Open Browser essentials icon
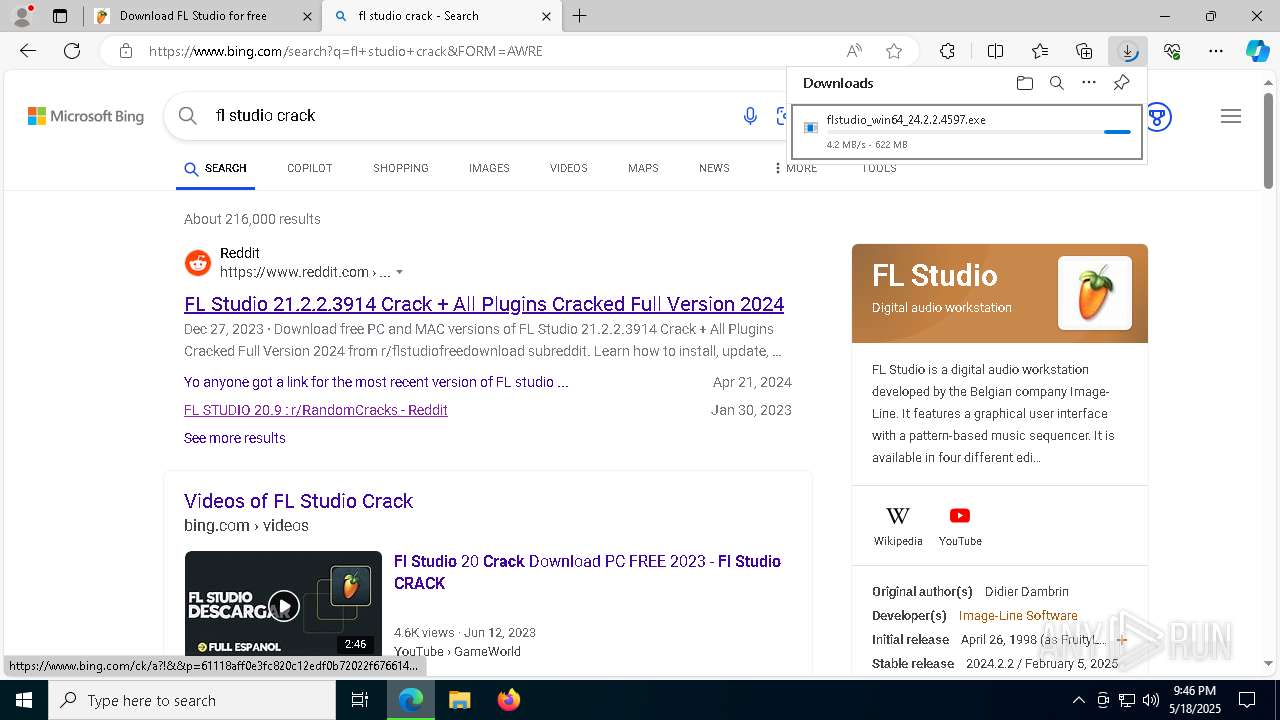 click(1172, 51)
